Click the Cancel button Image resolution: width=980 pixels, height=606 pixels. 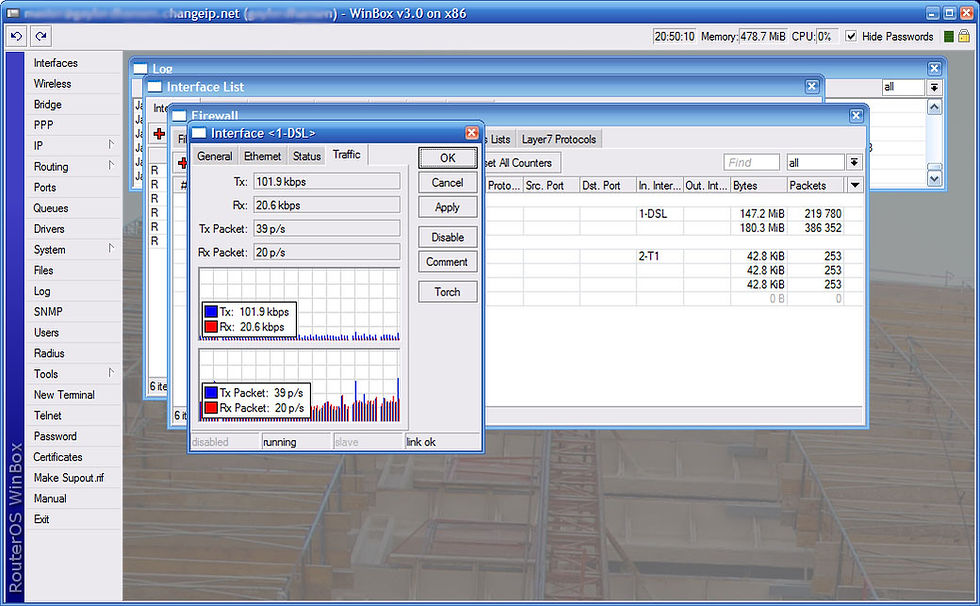coord(448,182)
